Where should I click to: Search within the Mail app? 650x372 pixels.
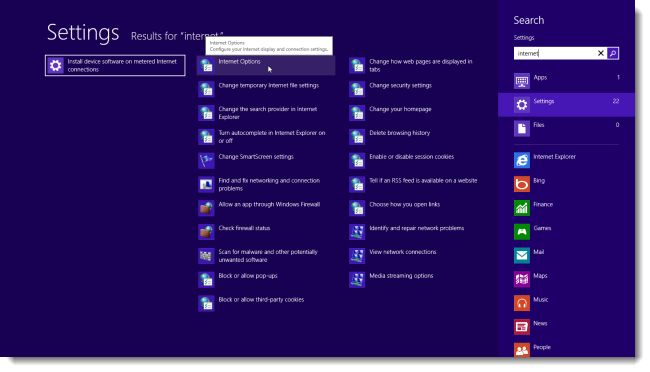[x=566, y=255]
